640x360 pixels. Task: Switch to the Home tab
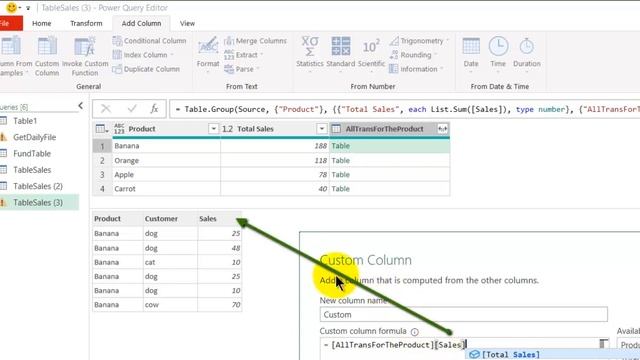point(42,23)
